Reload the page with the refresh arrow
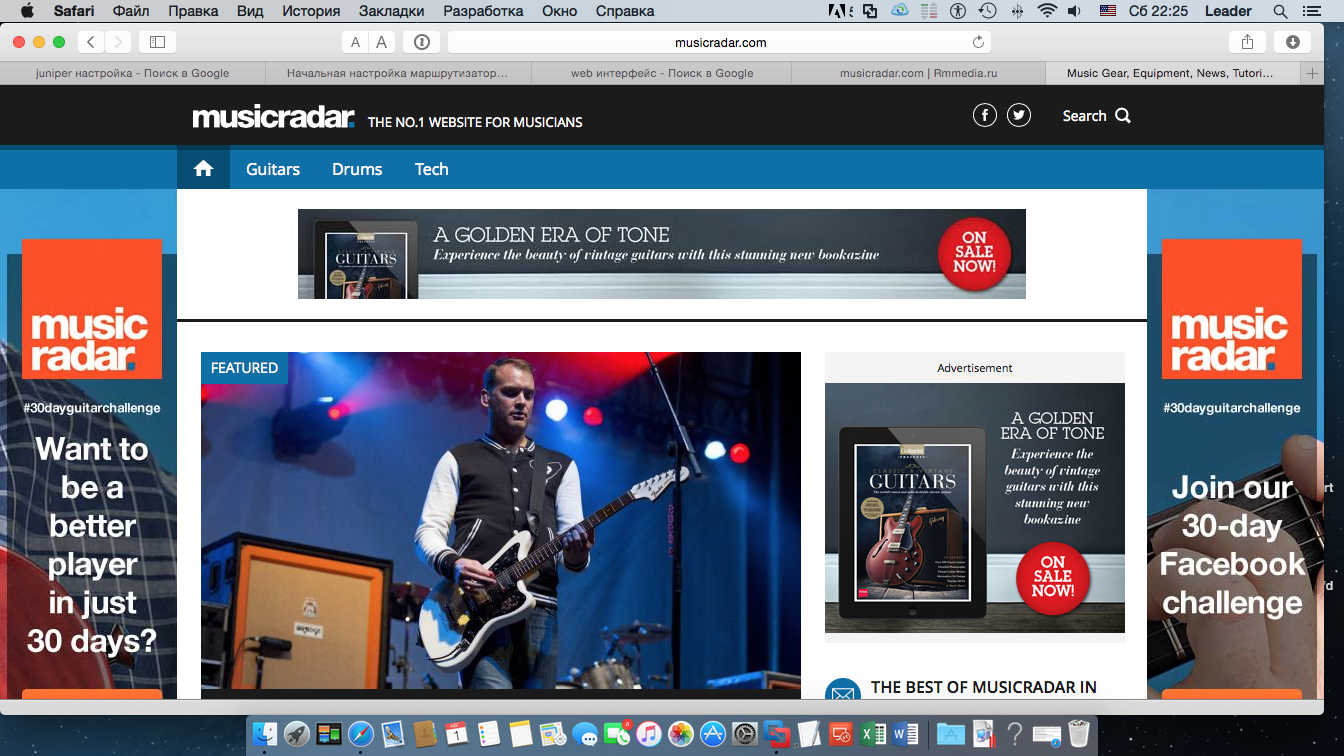This screenshot has height=756, width=1344. (978, 42)
